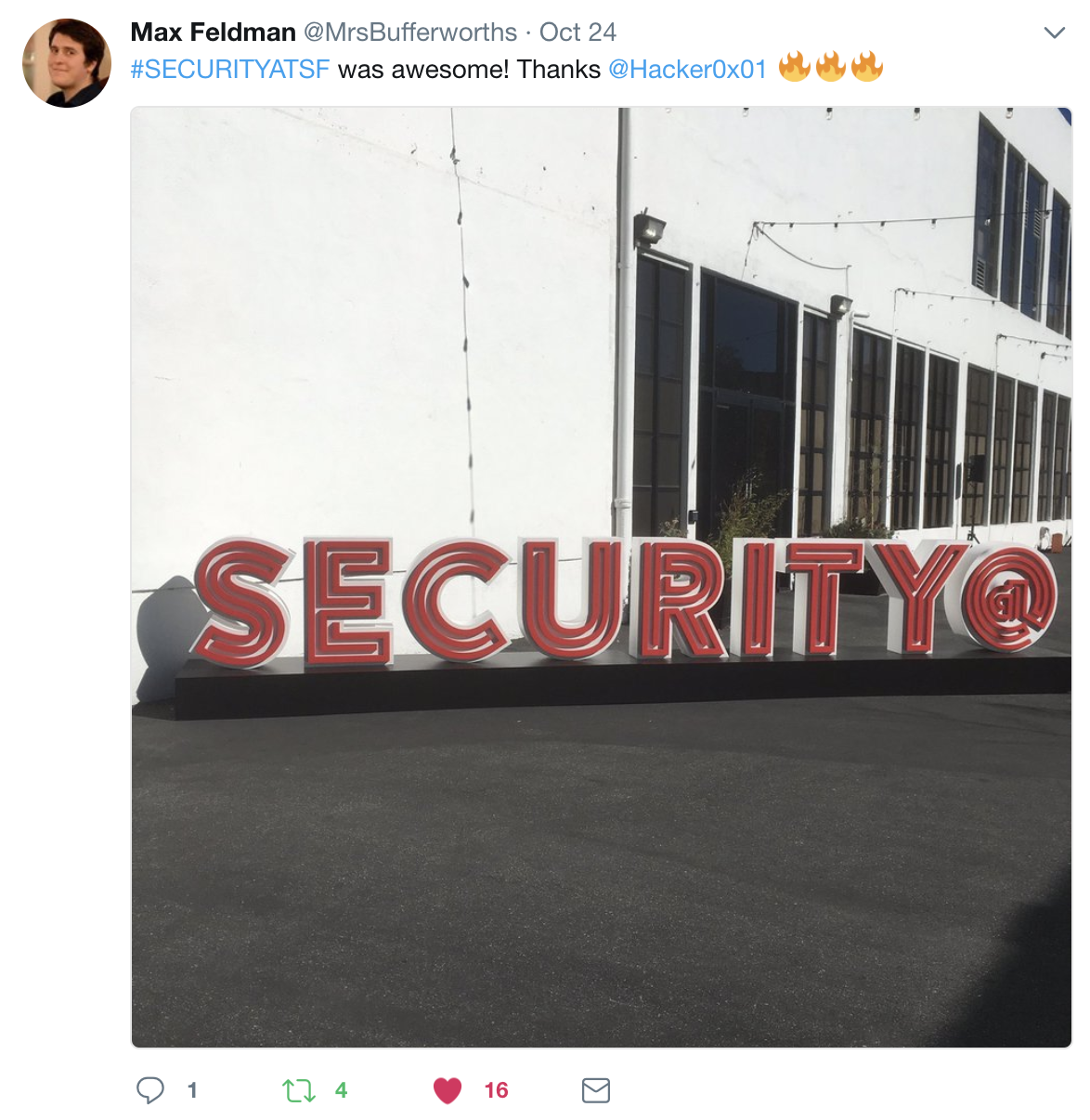Open Max Feldman's profile picture

point(67,63)
